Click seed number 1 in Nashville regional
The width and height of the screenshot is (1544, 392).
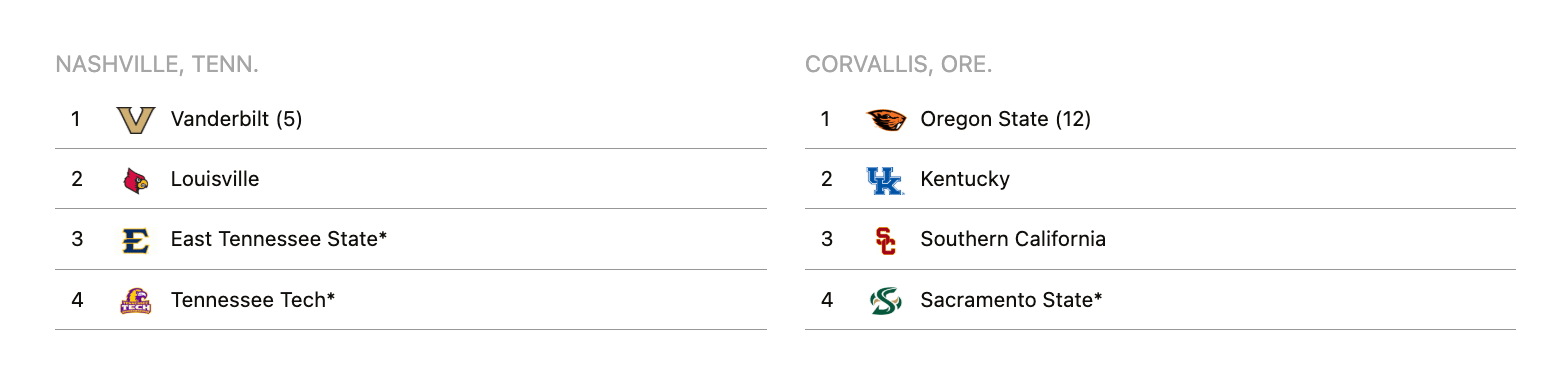click(x=76, y=119)
